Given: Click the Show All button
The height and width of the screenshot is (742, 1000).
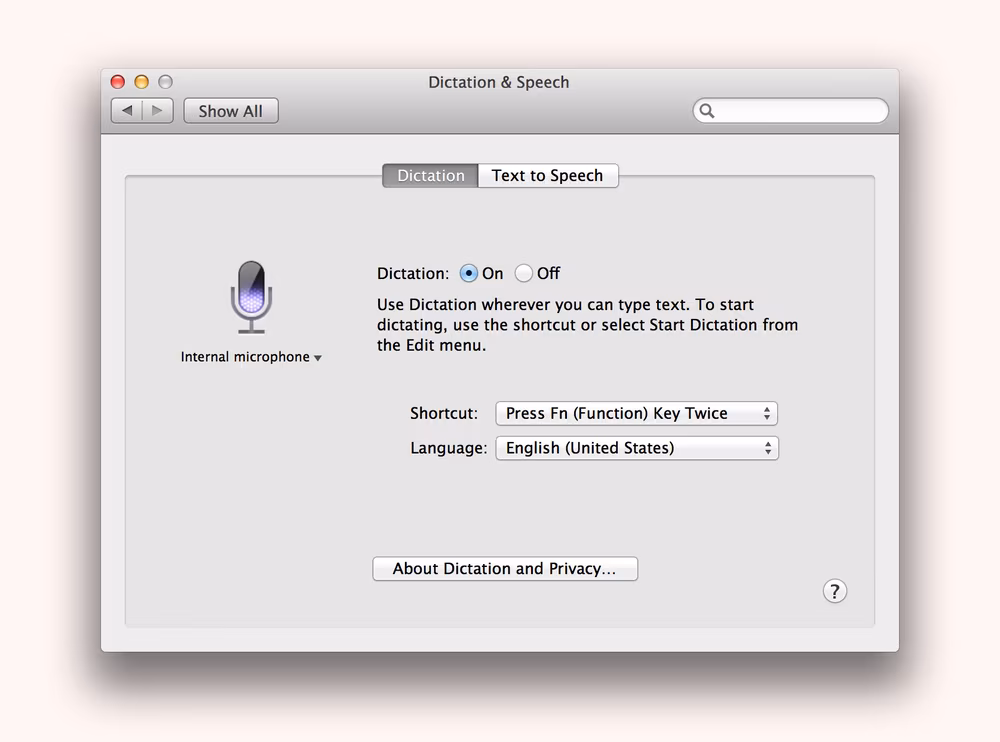Looking at the screenshot, I should (231, 111).
